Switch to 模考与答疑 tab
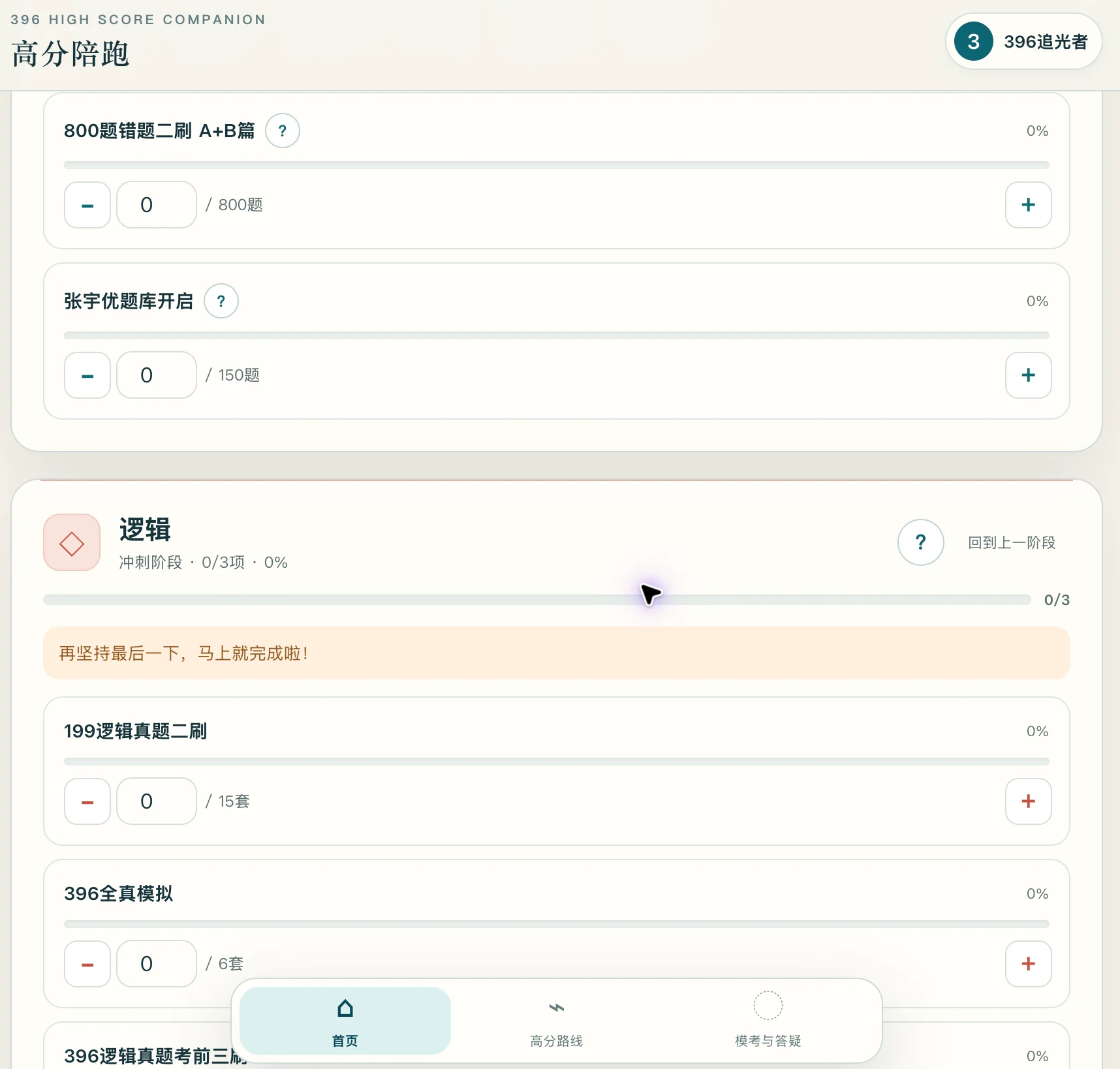The image size is (1120, 1069). click(x=768, y=1021)
